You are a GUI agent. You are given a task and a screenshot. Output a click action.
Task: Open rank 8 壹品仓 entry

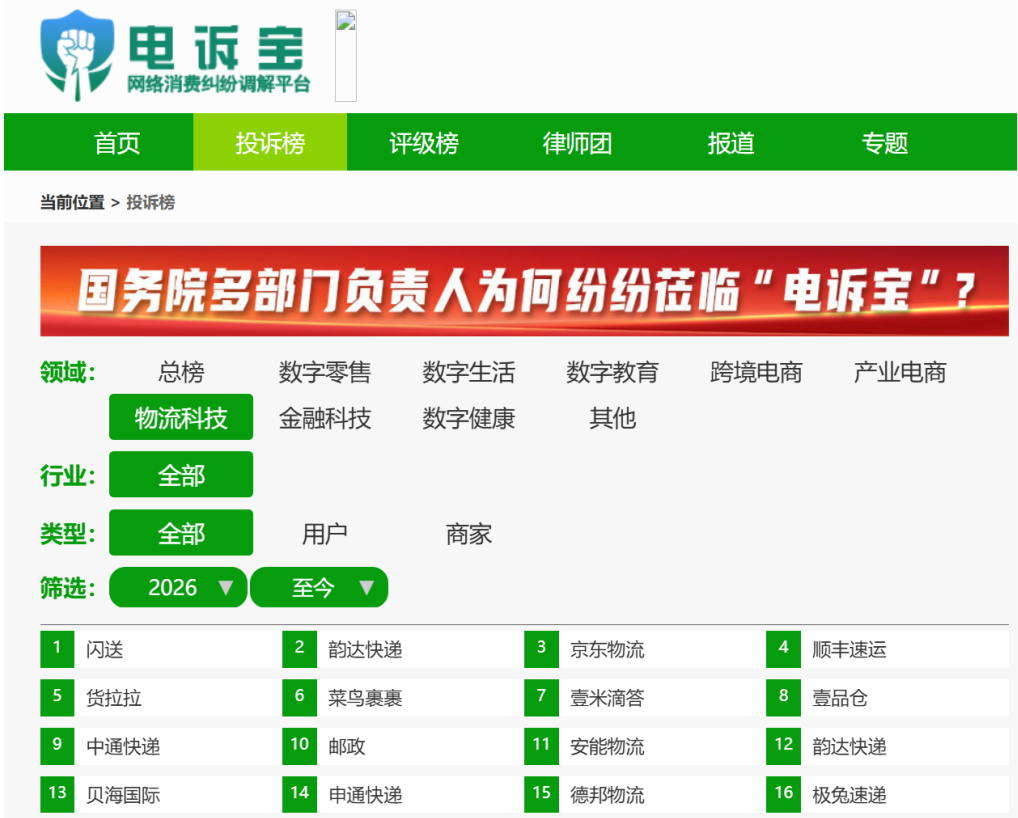(888, 698)
